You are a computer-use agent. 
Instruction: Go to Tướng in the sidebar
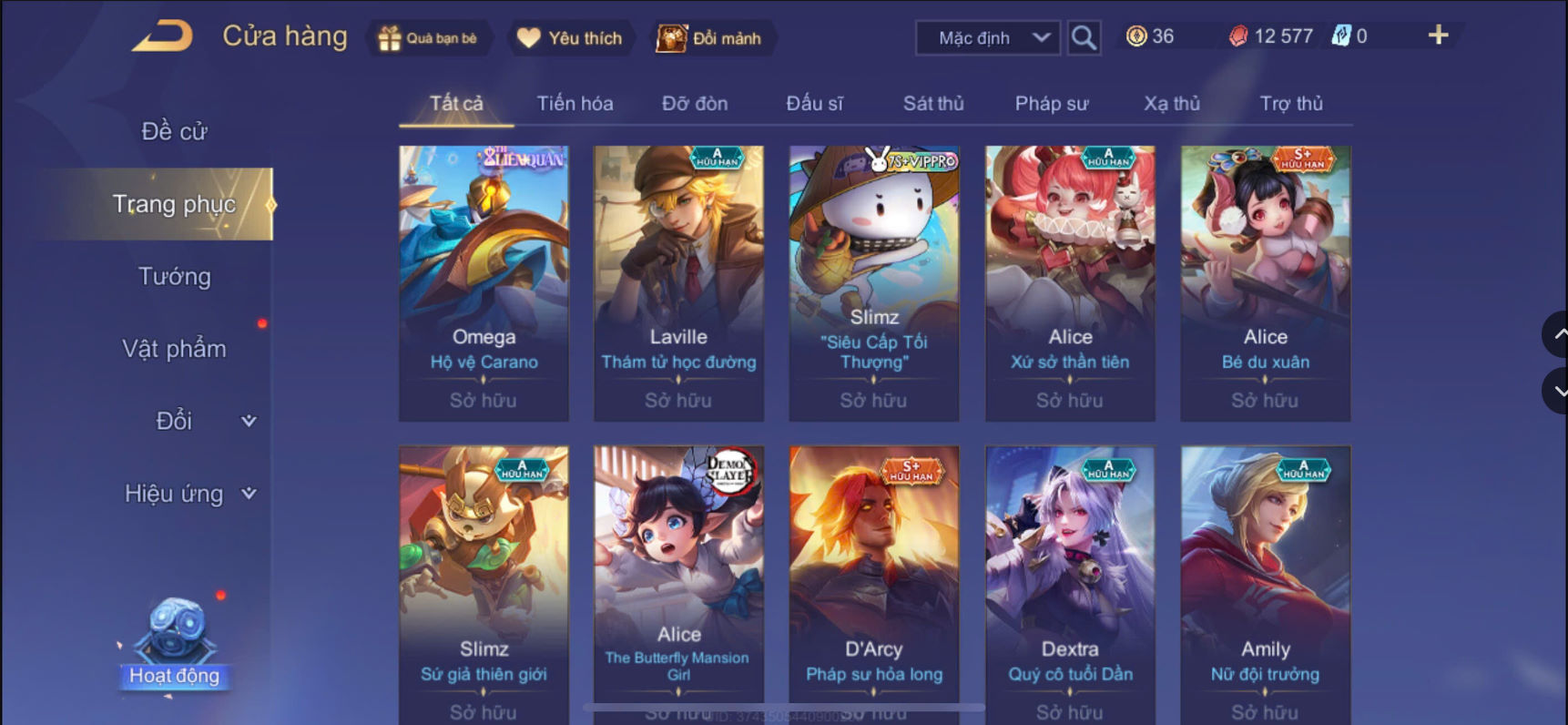coord(174,276)
